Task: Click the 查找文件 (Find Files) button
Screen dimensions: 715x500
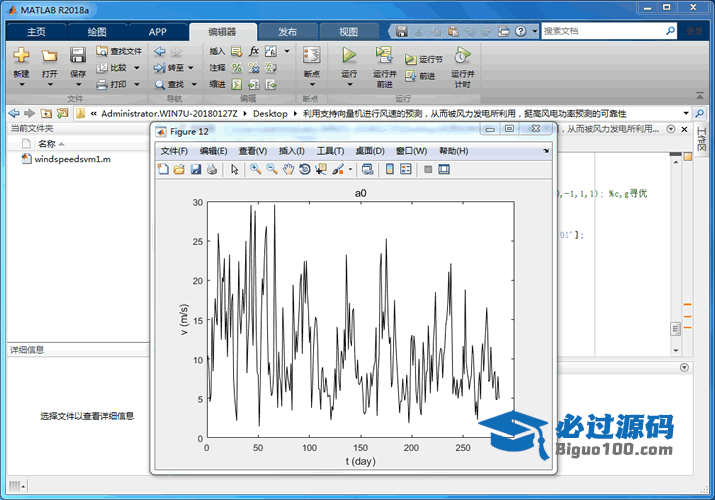Action: tap(120, 51)
